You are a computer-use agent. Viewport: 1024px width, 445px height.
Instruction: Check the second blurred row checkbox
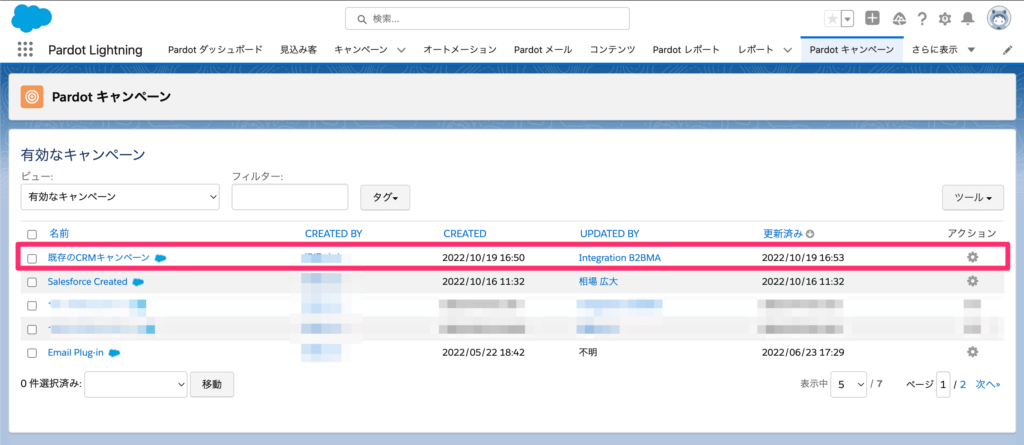[x=32, y=329]
